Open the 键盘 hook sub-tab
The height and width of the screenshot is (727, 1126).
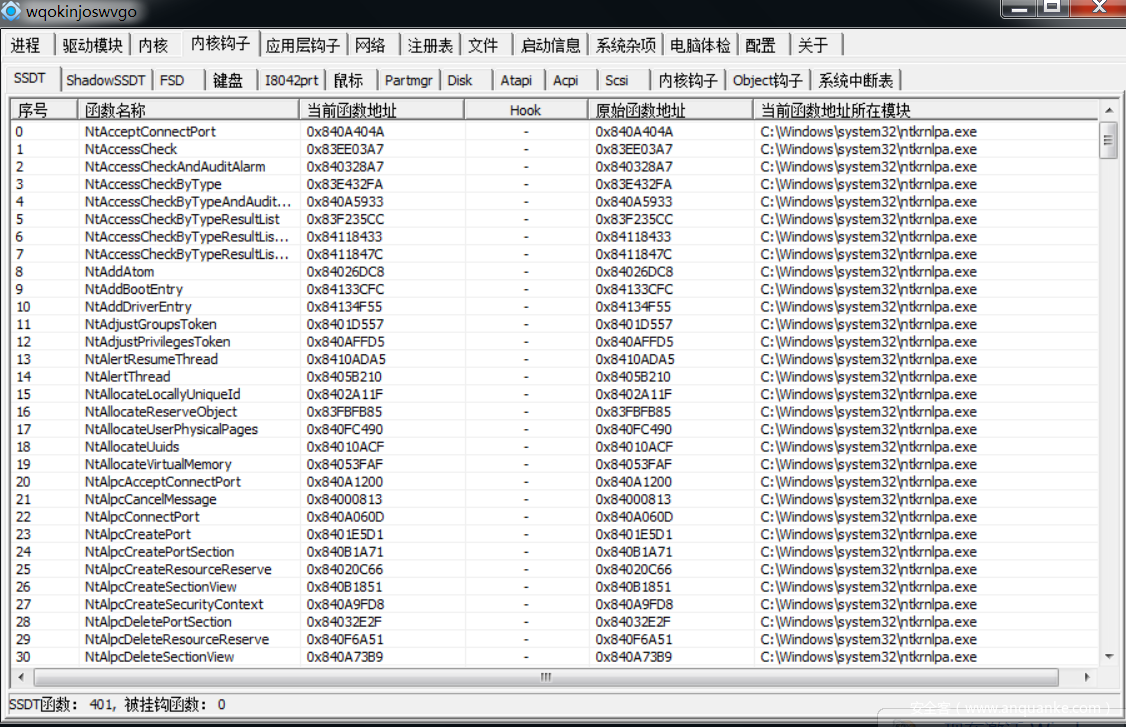click(228, 80)
